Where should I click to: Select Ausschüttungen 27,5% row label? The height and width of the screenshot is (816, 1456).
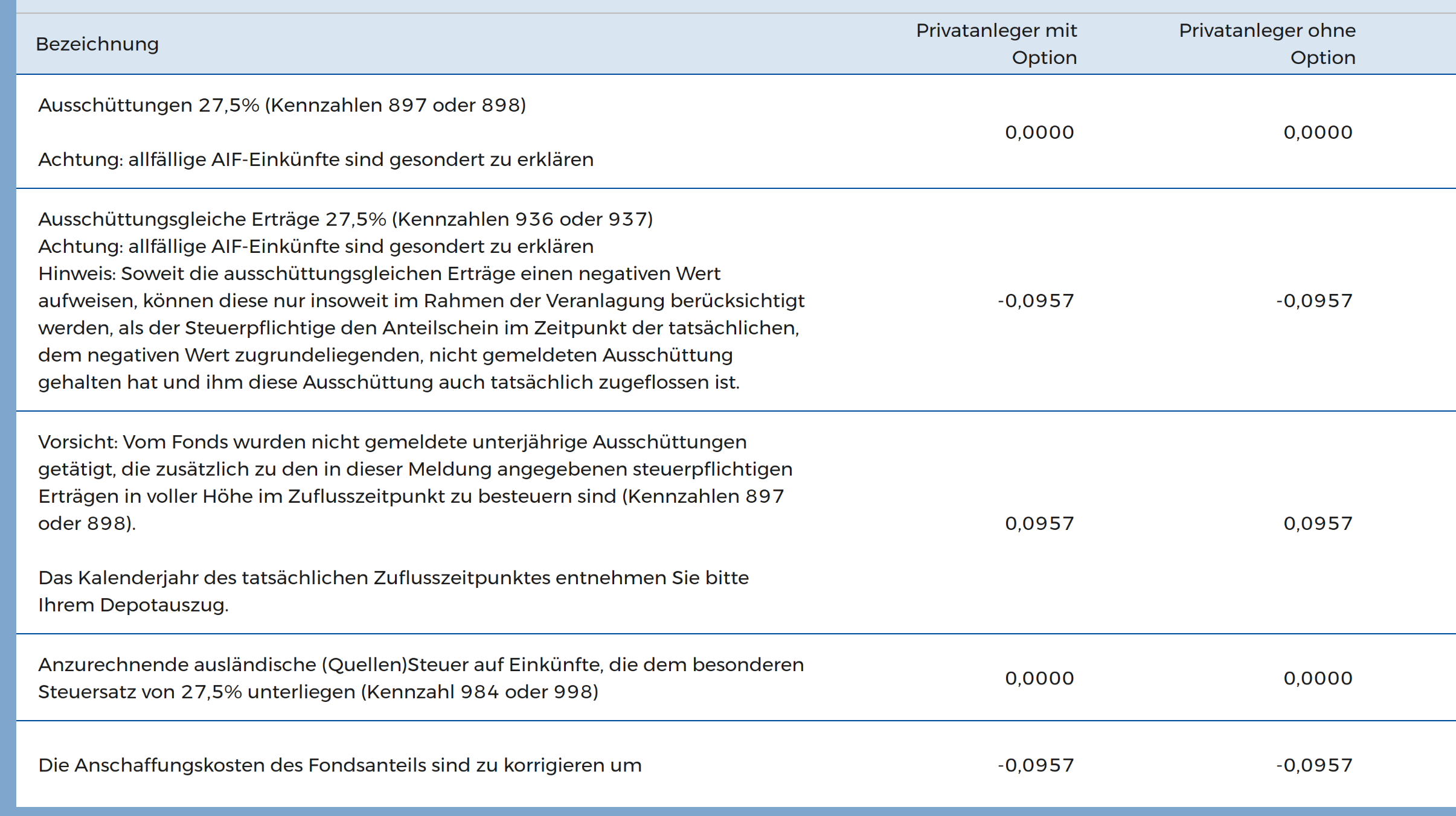pos(282,105)
